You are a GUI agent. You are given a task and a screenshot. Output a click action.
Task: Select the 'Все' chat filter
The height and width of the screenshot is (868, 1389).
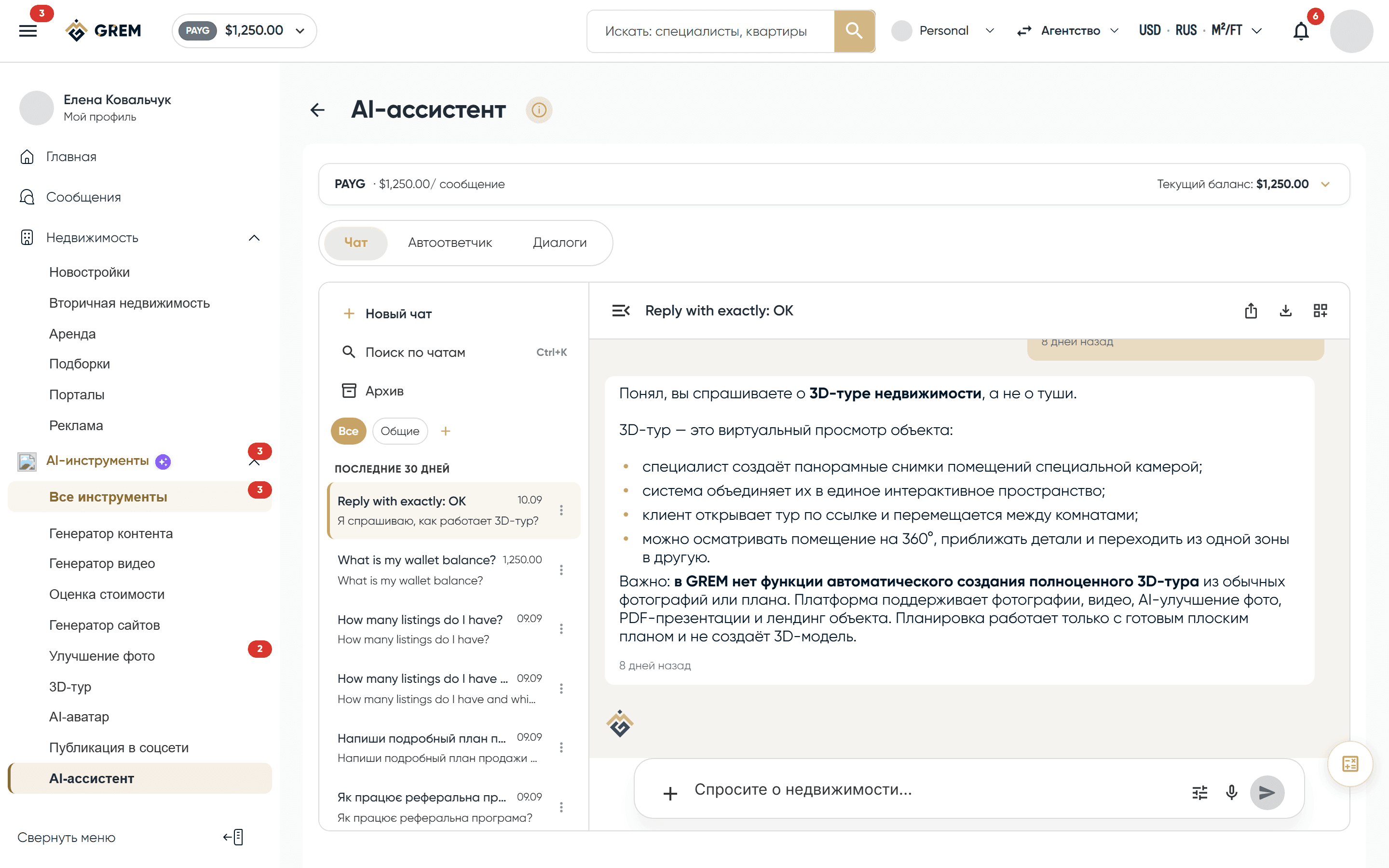(348, 431)
